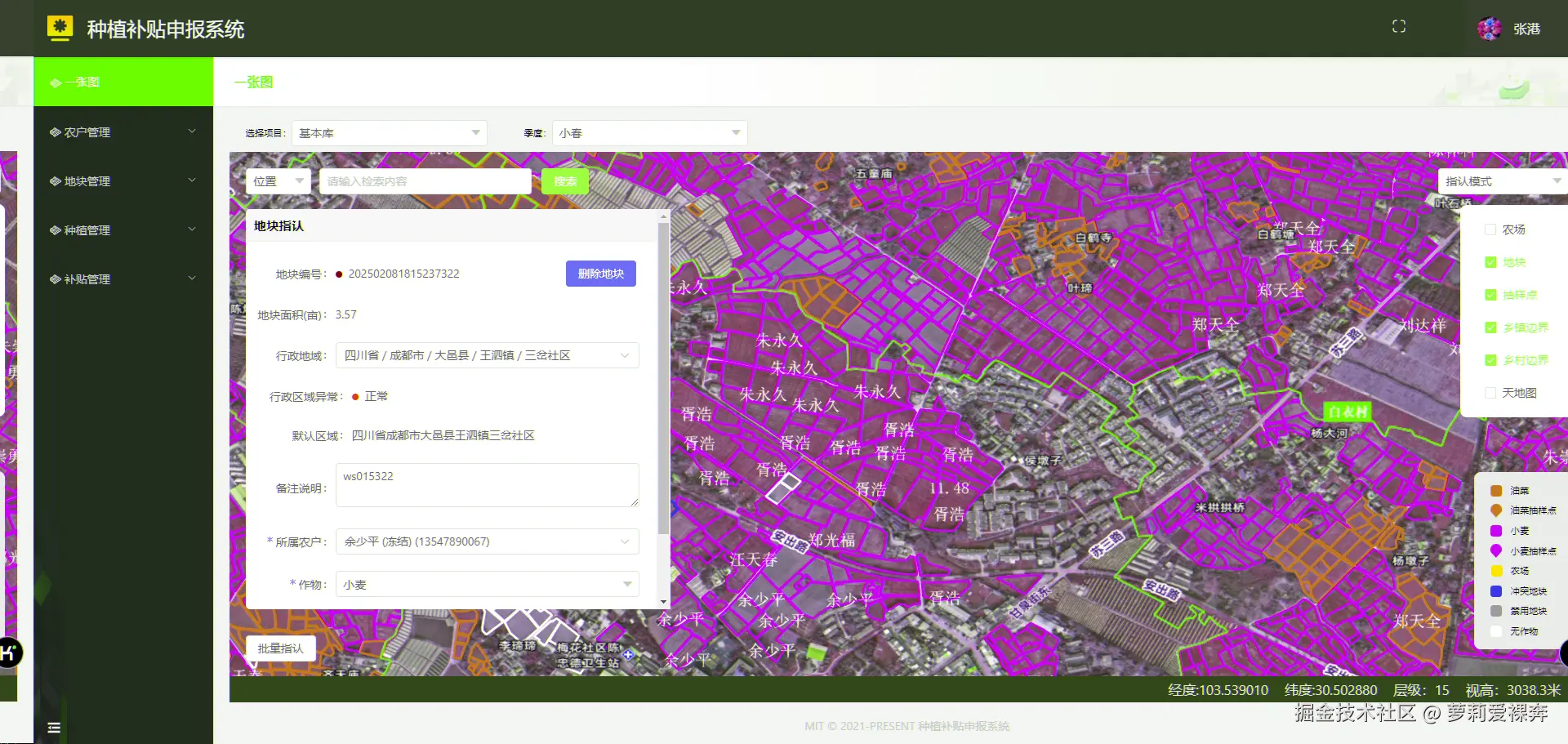
Task: Collapse the sidebar with the hamburger icon
Action: pyautogui.click(x=54, y=728)
